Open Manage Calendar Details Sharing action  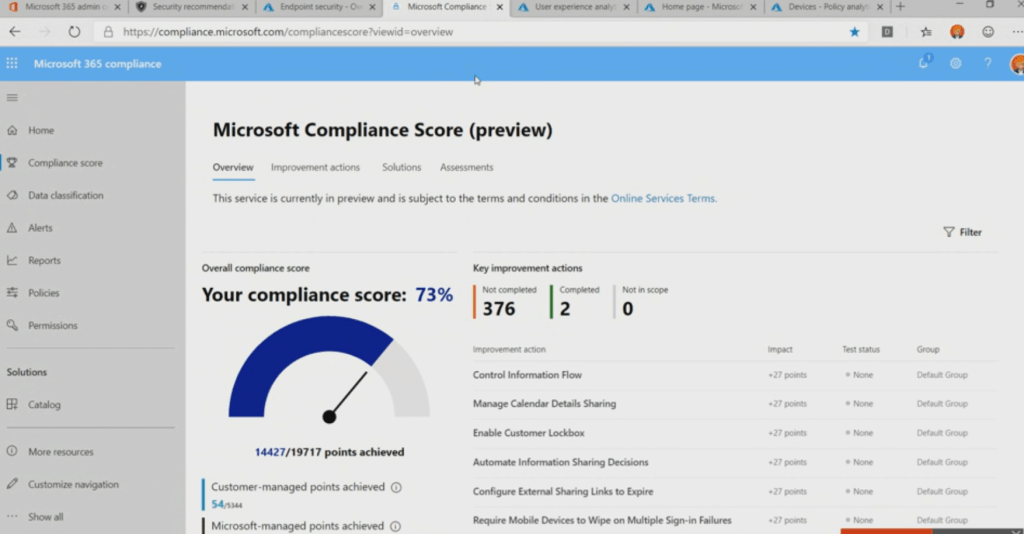tap(544, 403)
